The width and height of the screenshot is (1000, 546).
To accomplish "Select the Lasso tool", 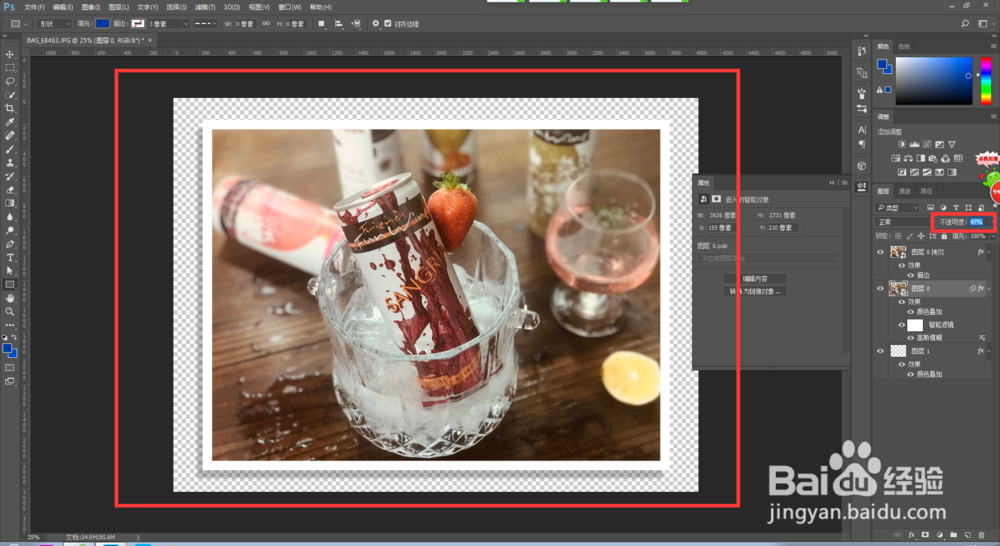I will pyautogui.click(x=10, y=81).
